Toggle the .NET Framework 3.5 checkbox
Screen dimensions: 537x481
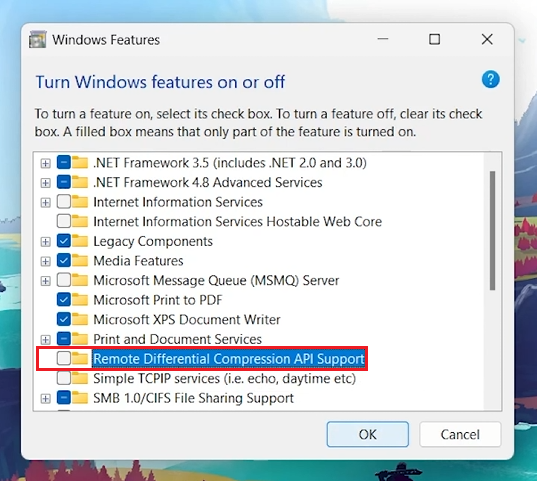point(64,162)
